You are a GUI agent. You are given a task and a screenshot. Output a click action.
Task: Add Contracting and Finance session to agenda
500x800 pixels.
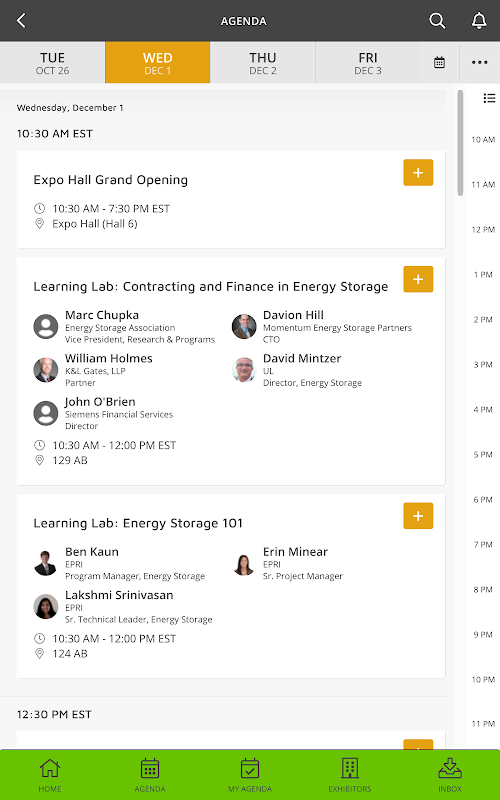point(418,279)
